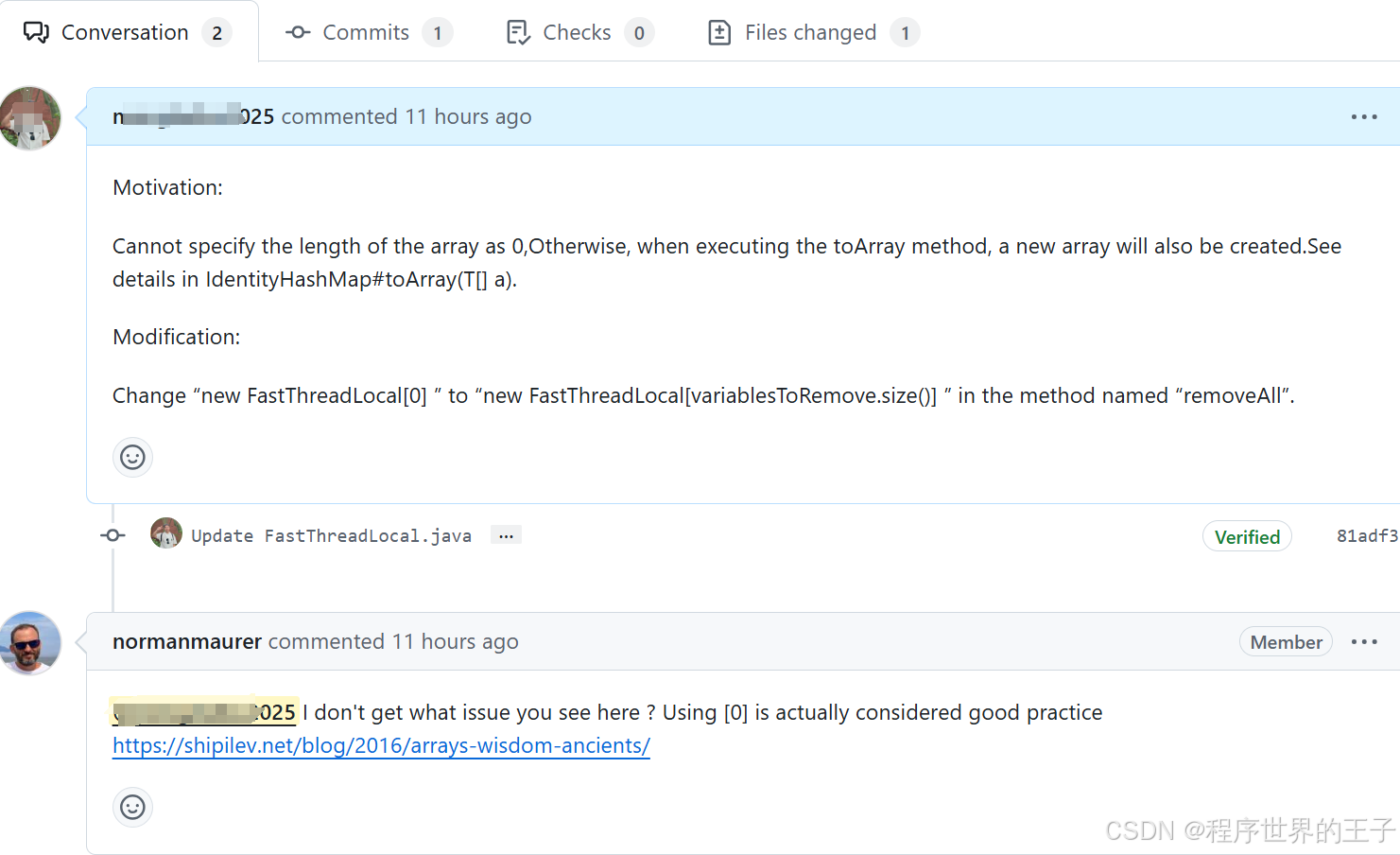Click the Verified signature badge

[1247, 536]
